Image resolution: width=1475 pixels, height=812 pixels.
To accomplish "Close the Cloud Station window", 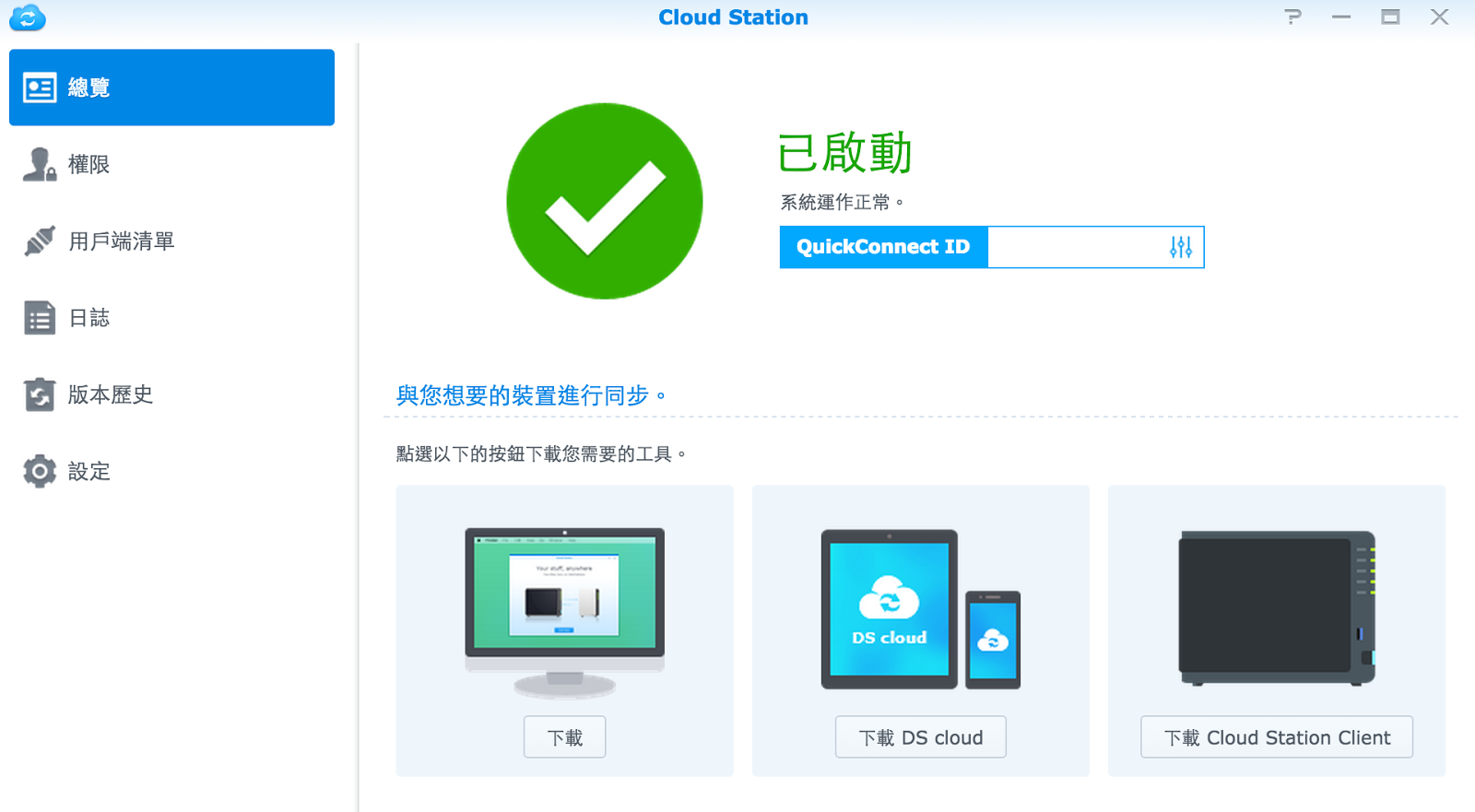I will coord(1440,17).
